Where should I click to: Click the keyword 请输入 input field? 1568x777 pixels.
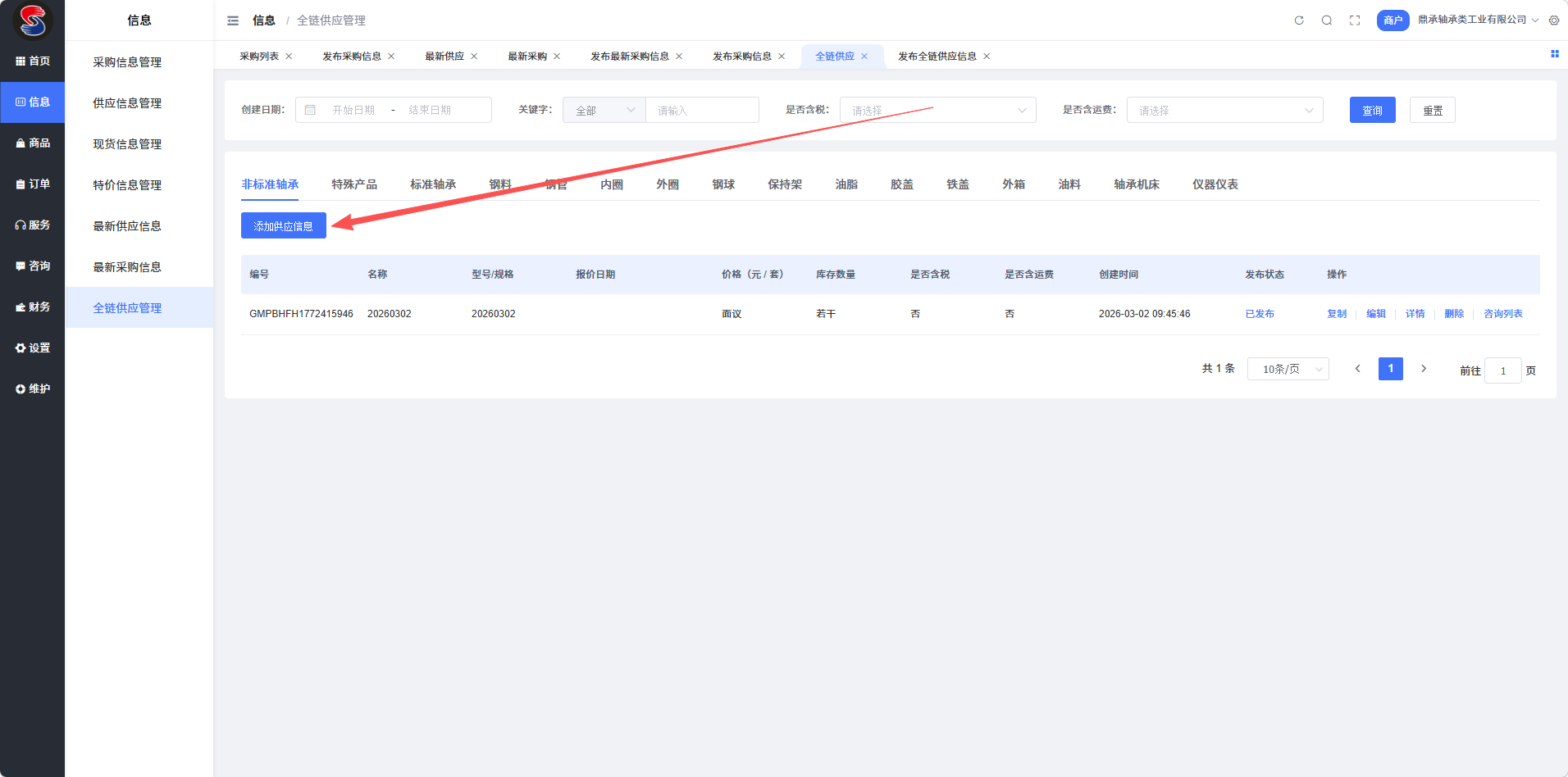click(x=702, y=110)
